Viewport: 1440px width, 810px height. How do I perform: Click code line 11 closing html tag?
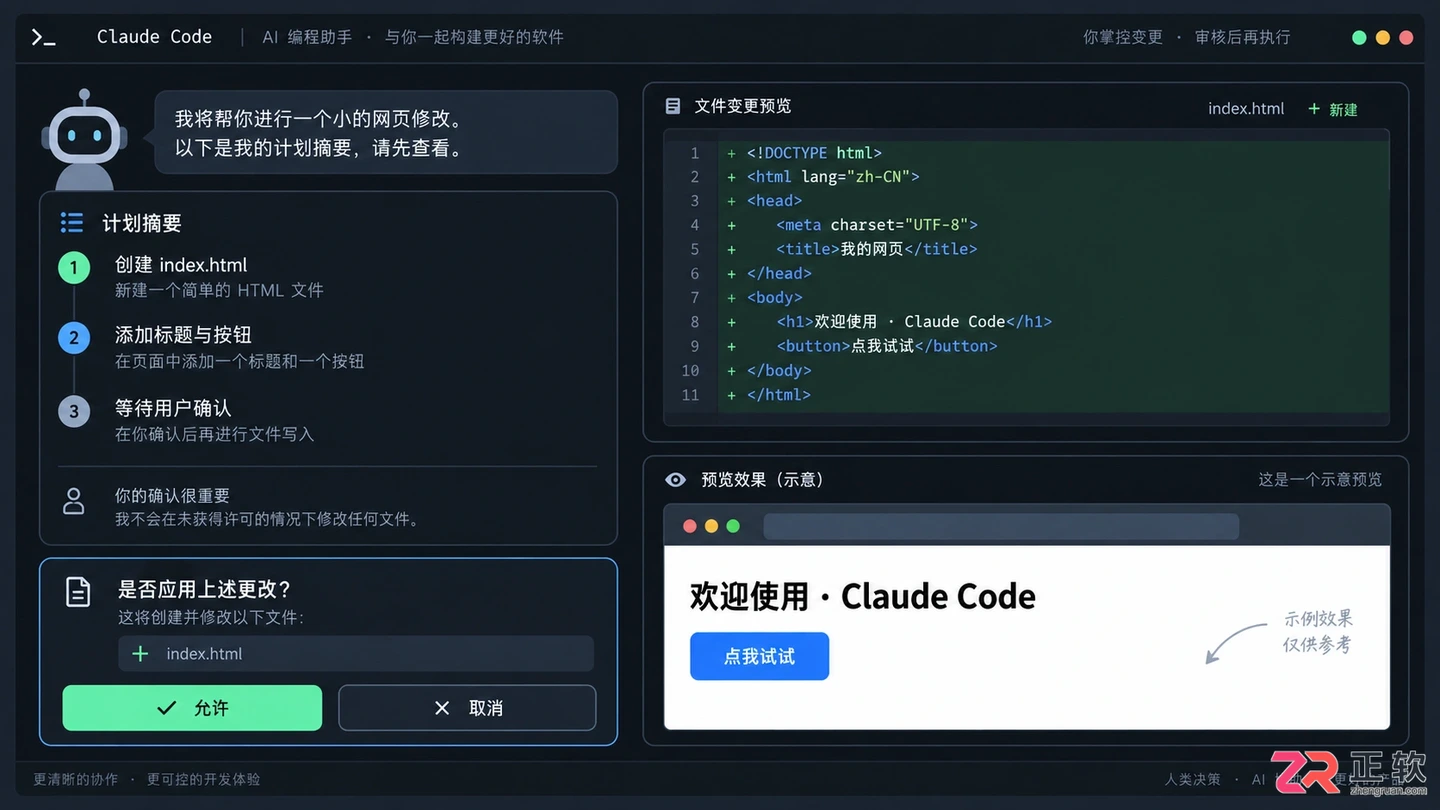pos(778,395)
